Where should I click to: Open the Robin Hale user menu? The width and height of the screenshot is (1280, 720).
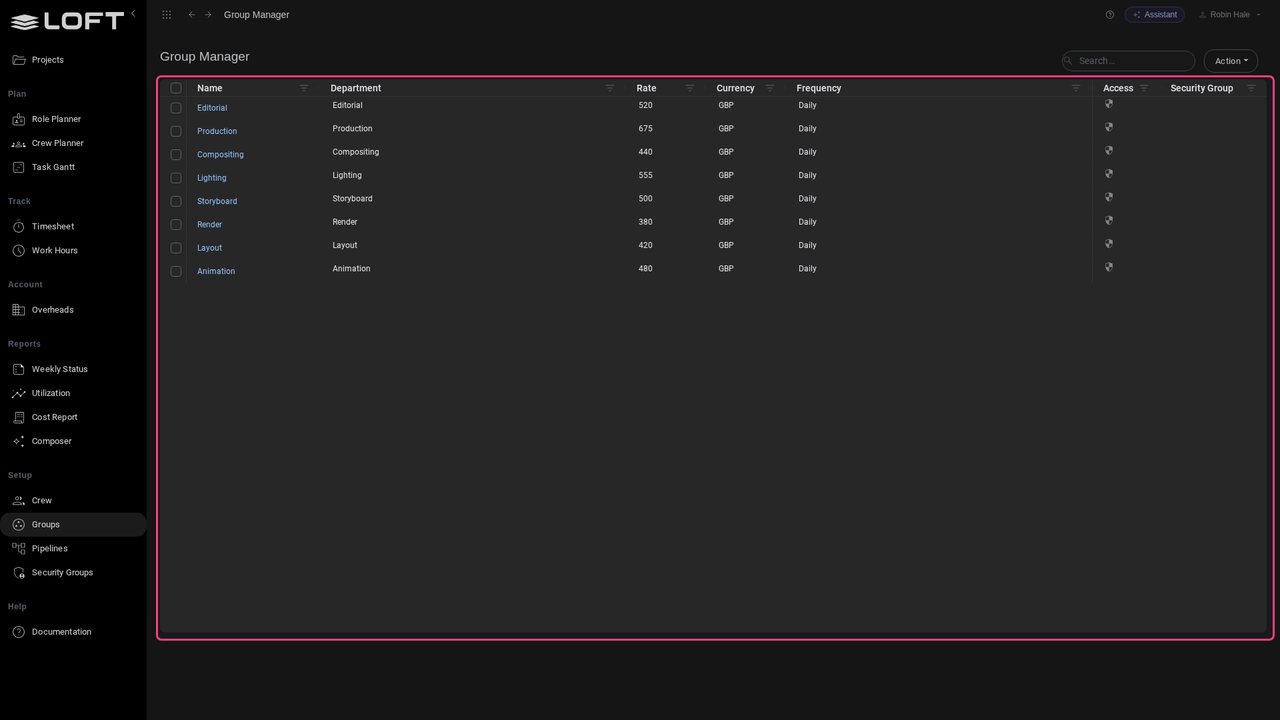(1230, 15)
